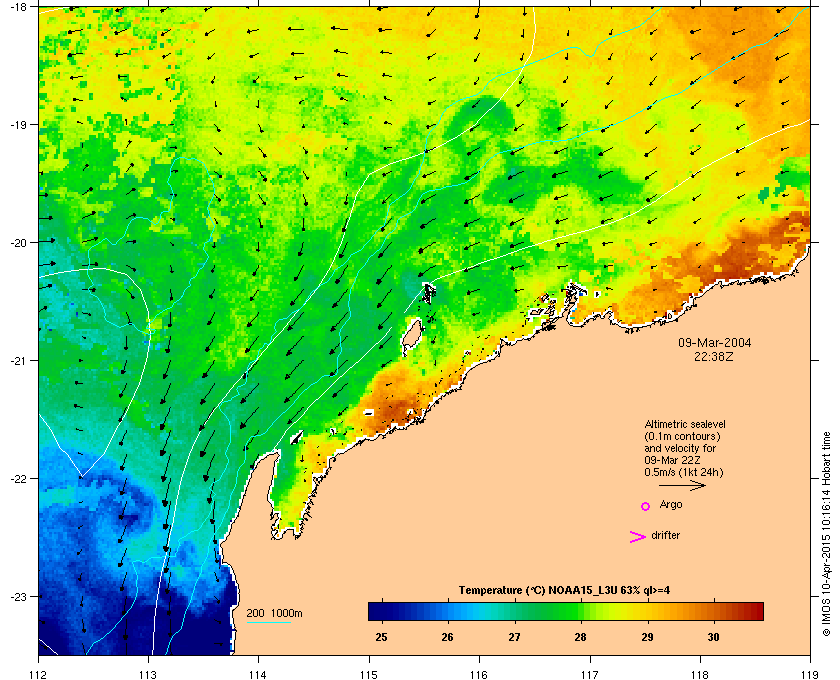Click the cyan depth contour sample line
The image size is (840, 680).
[x=268, y=622]
